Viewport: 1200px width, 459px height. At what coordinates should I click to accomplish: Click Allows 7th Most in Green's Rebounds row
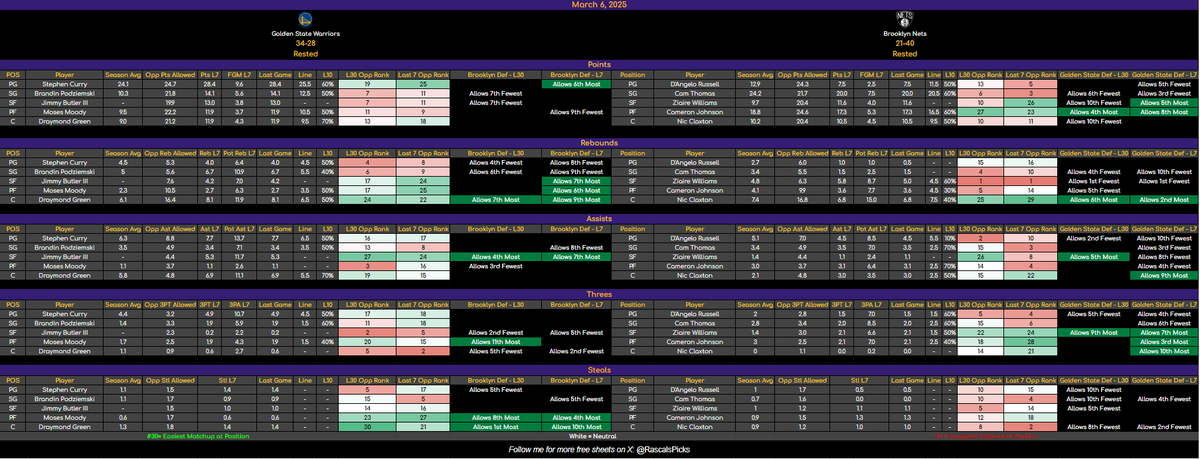coord(494,200)
